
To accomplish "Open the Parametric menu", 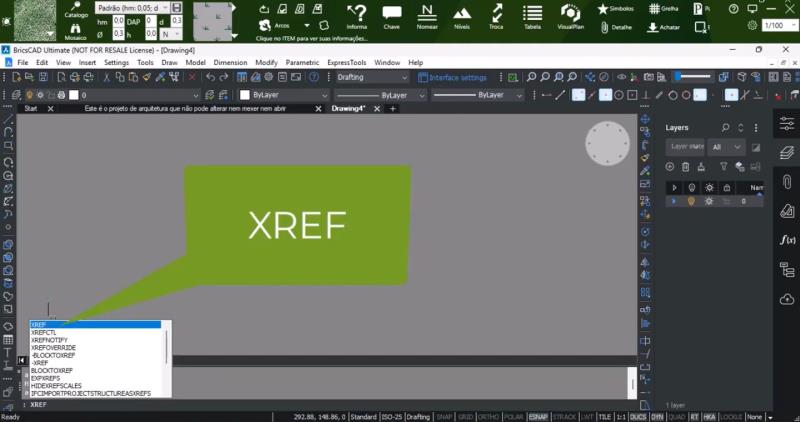I will pos(301,62).
